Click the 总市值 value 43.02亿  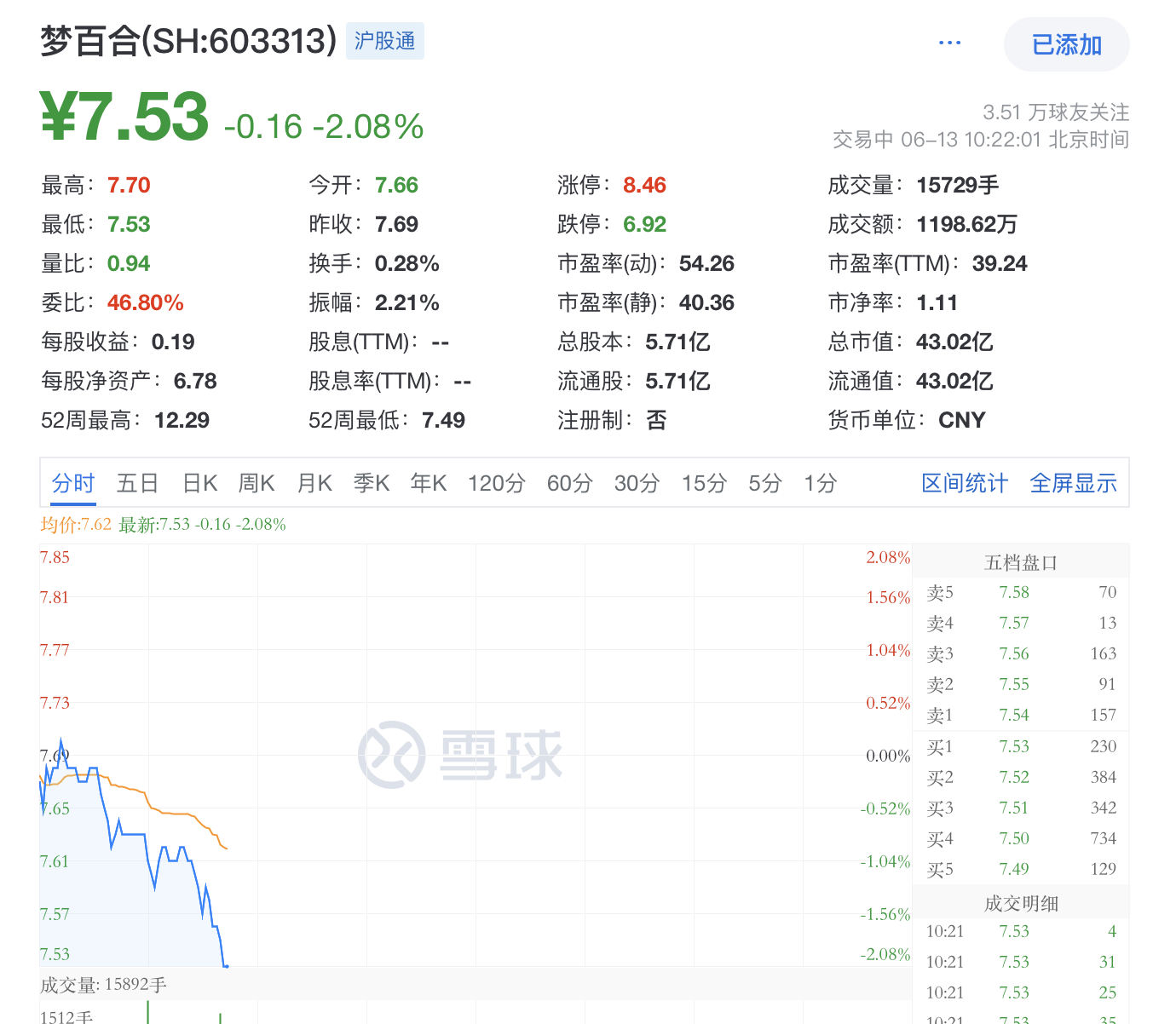[x=954, y=342]
